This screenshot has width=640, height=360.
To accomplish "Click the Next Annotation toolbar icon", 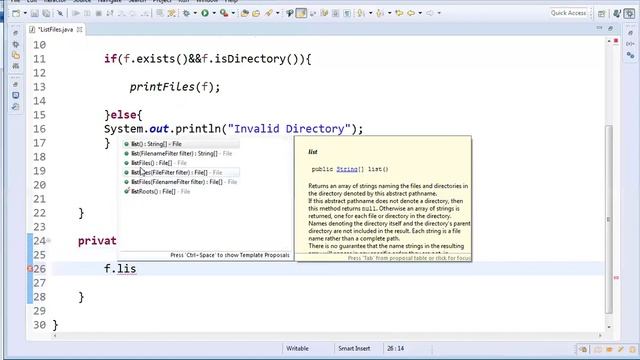I will point(361,13).
